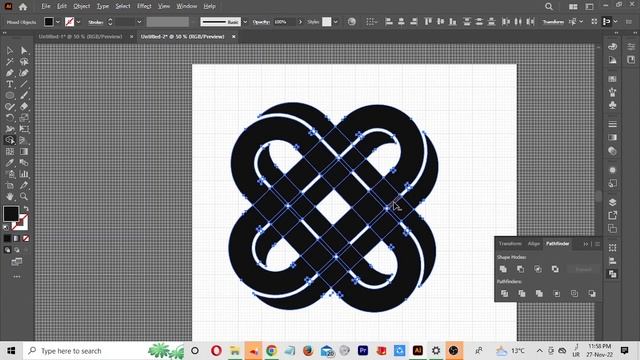Switch to the Align panel tab
This screenshot has width=640, height=360.
click(534, 244)
